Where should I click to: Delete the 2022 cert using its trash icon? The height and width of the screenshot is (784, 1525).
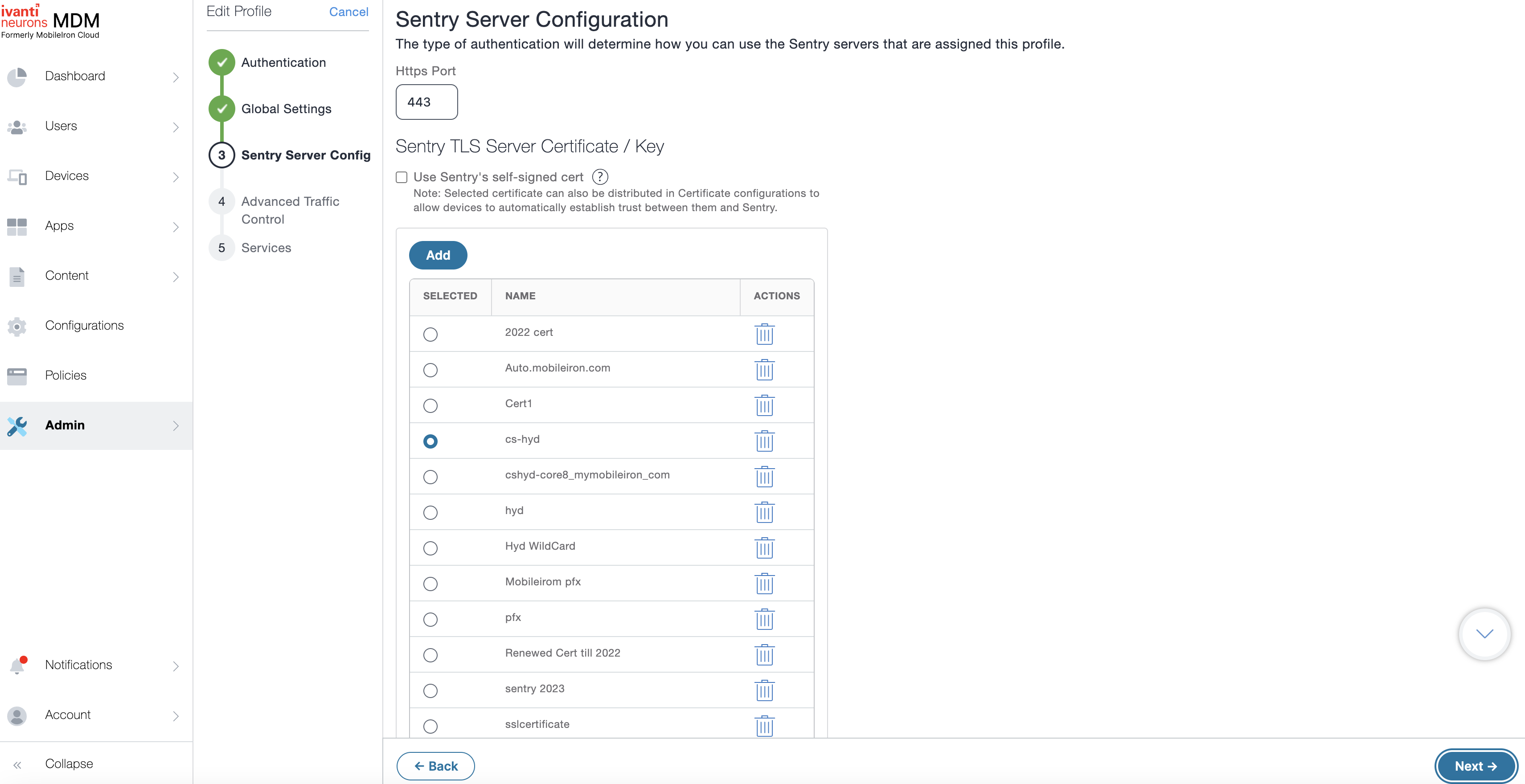[x=765, y=334]
